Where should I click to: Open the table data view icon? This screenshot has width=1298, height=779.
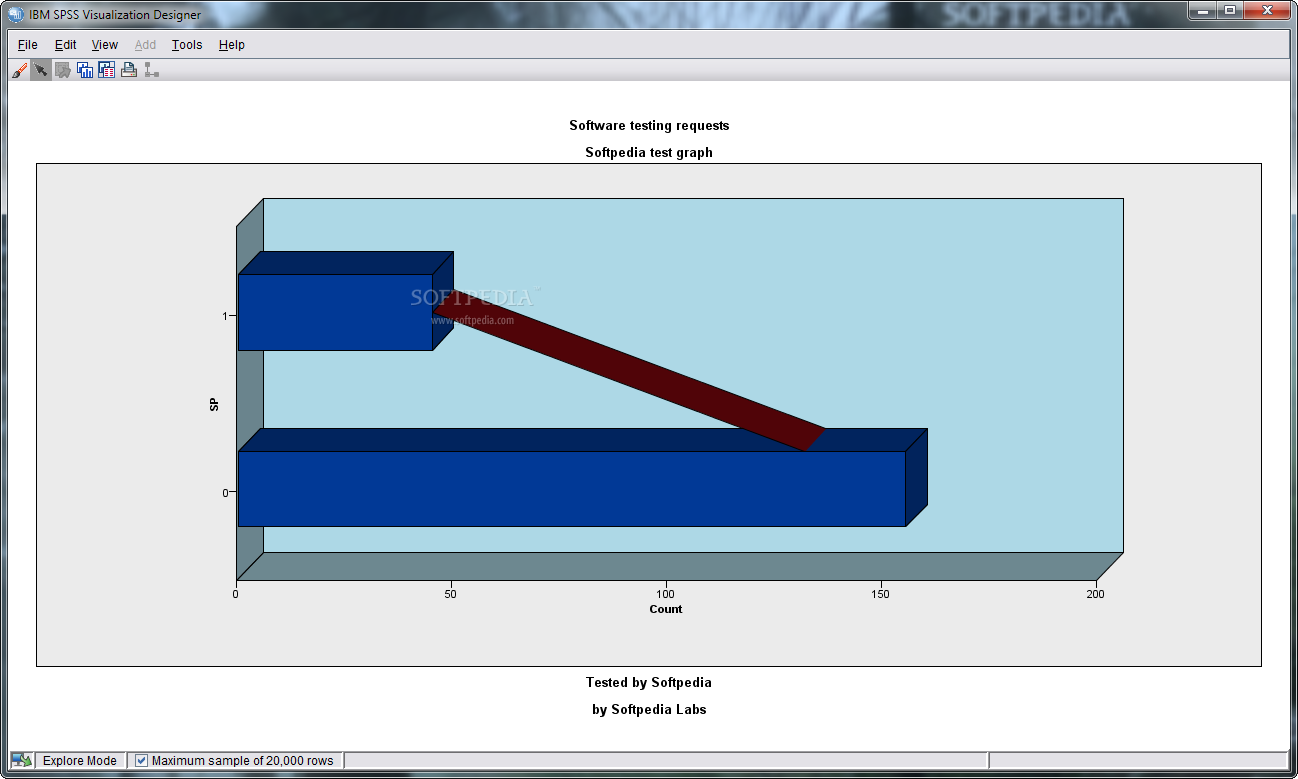click(107, 70)
